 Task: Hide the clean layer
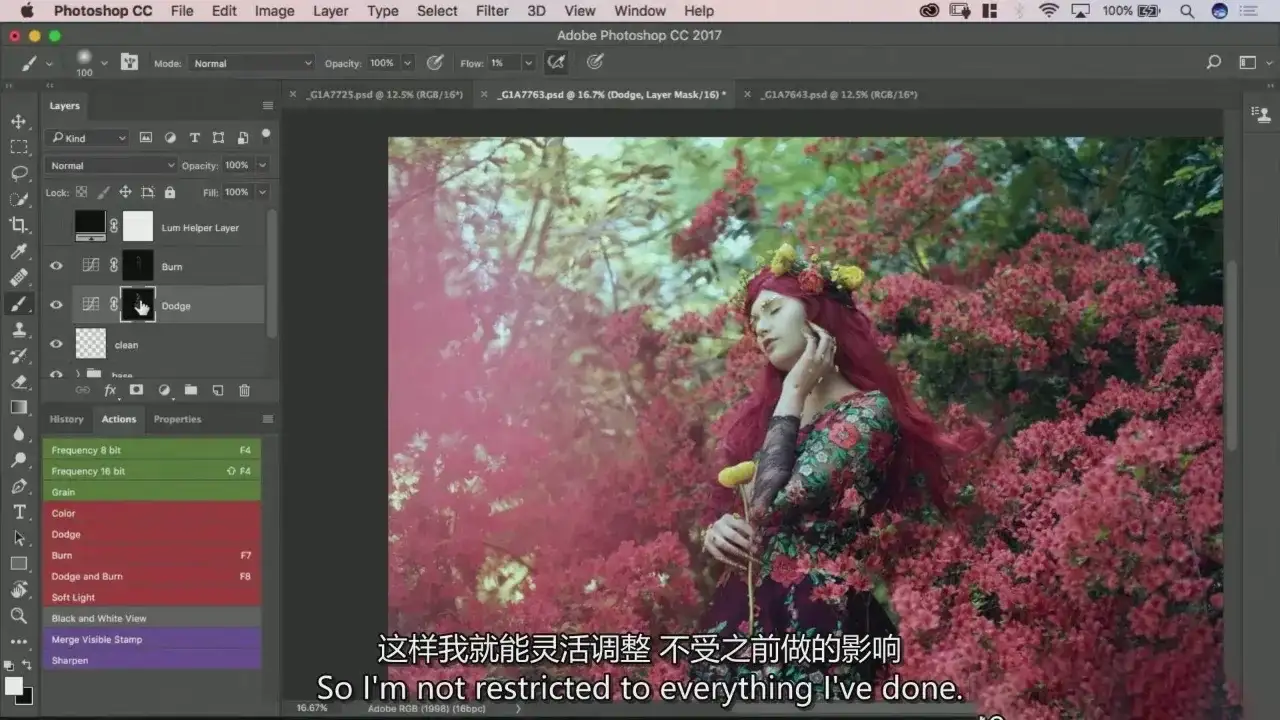pyautogui.click(x=56, y=344)
